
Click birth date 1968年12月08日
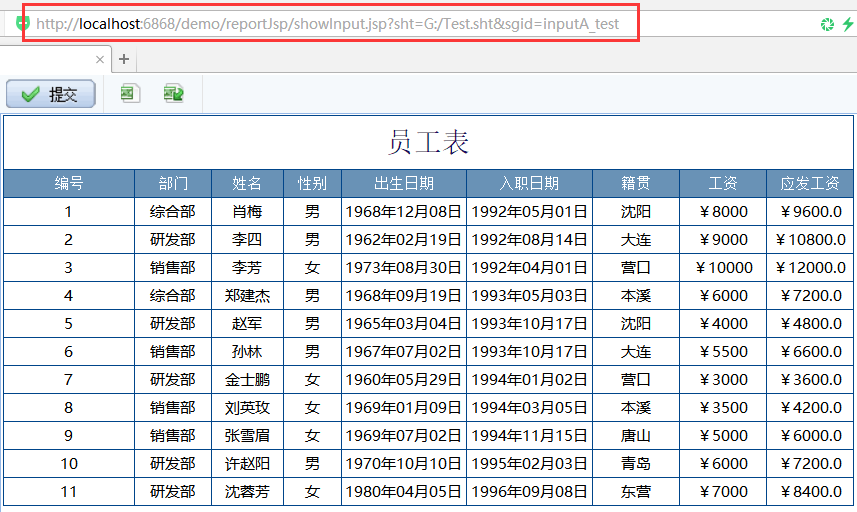coord(404,211)
